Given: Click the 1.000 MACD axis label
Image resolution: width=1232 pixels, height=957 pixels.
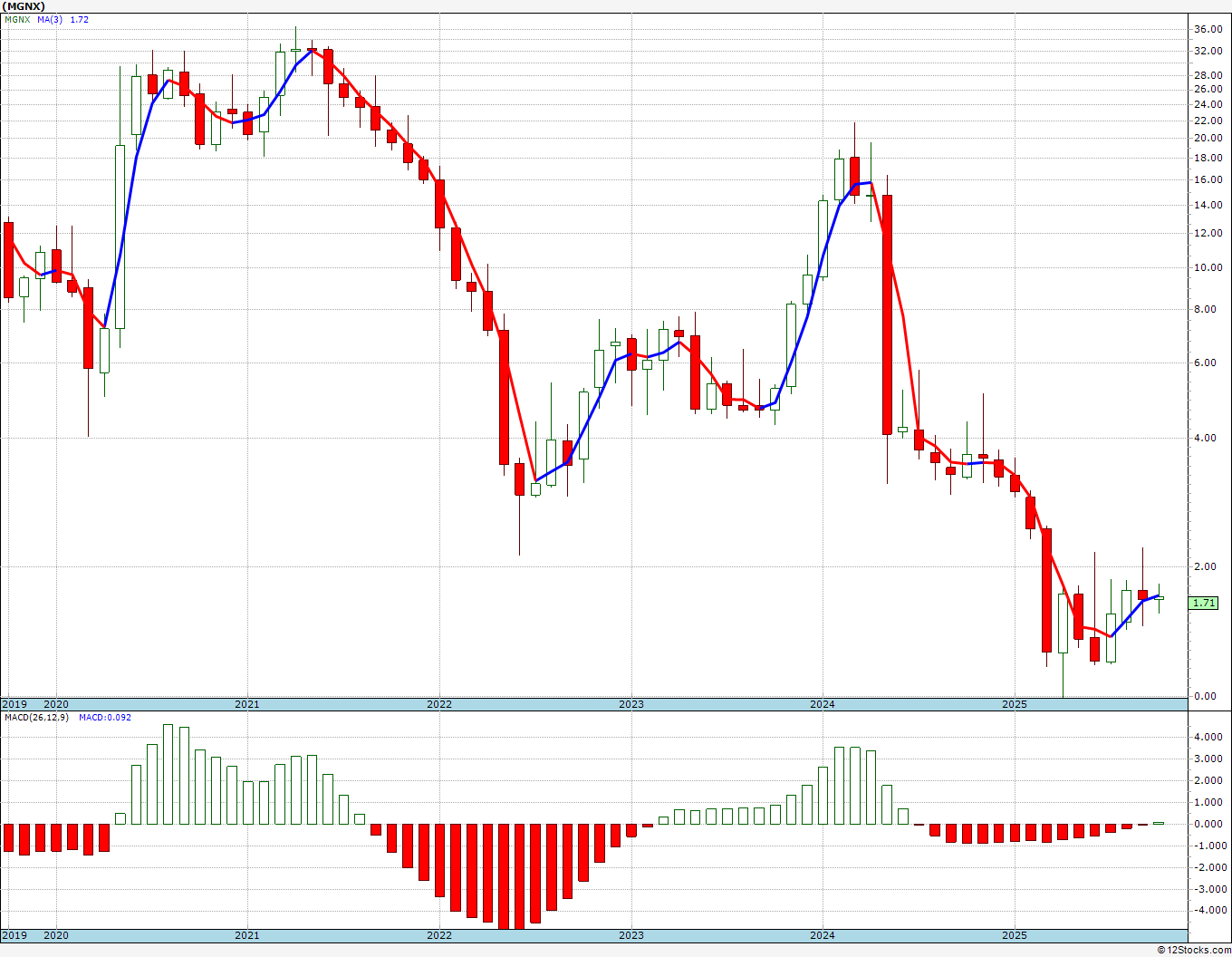Looking at the screenshot, I should tap(1209, 802).
